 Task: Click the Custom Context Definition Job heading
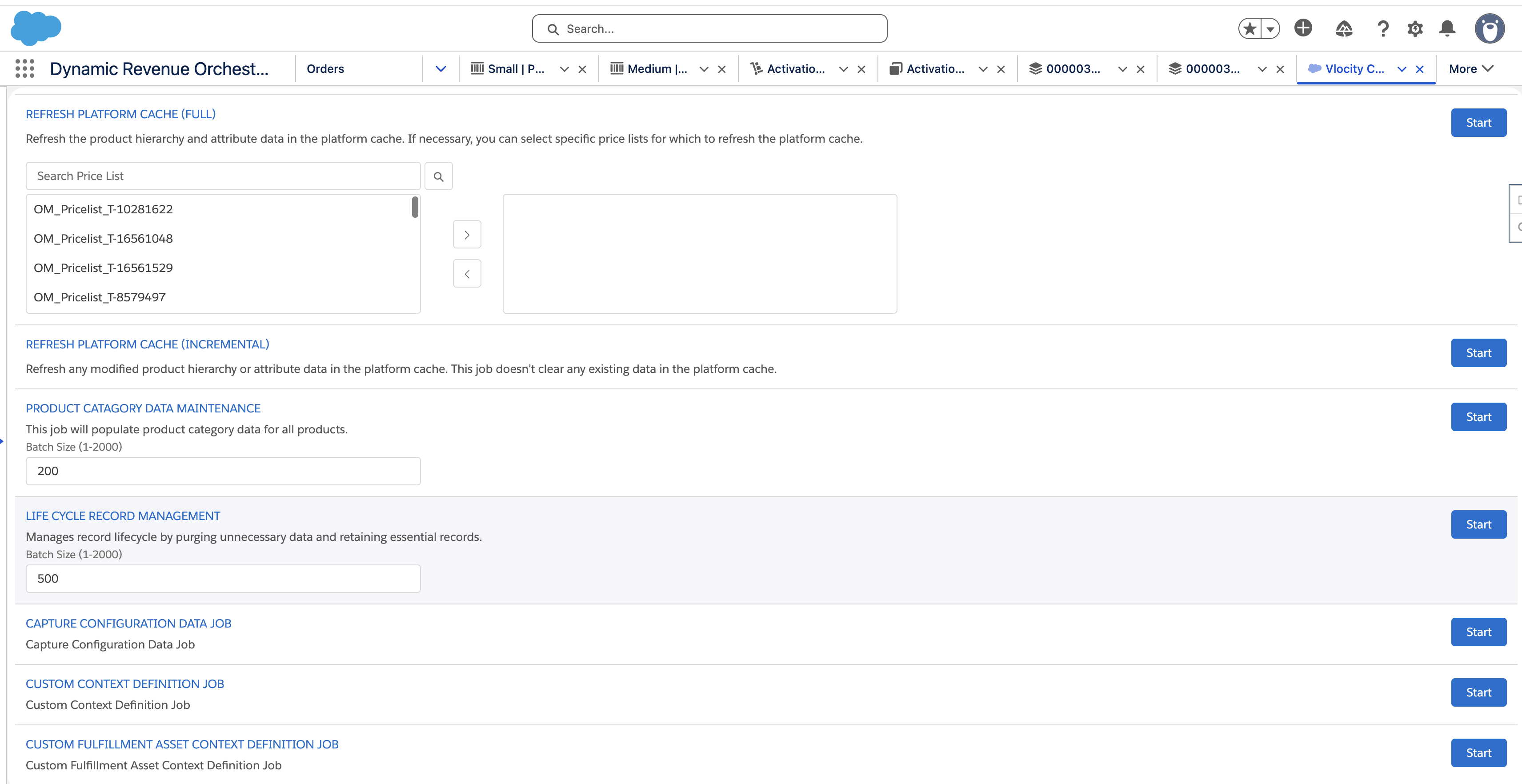(124, 684)
